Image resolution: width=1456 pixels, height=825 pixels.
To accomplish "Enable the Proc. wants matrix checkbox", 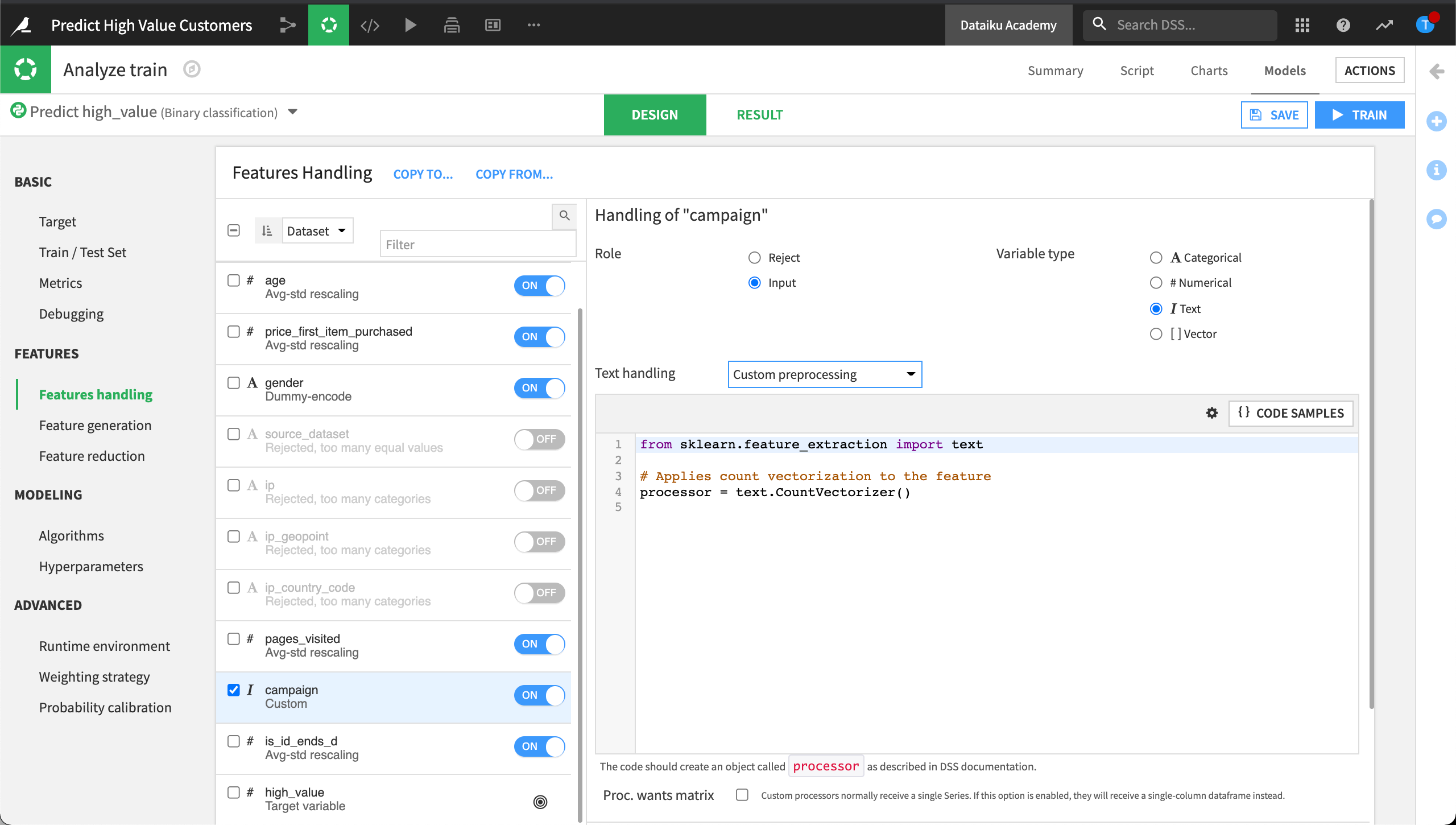I will [x=742, y=795].
